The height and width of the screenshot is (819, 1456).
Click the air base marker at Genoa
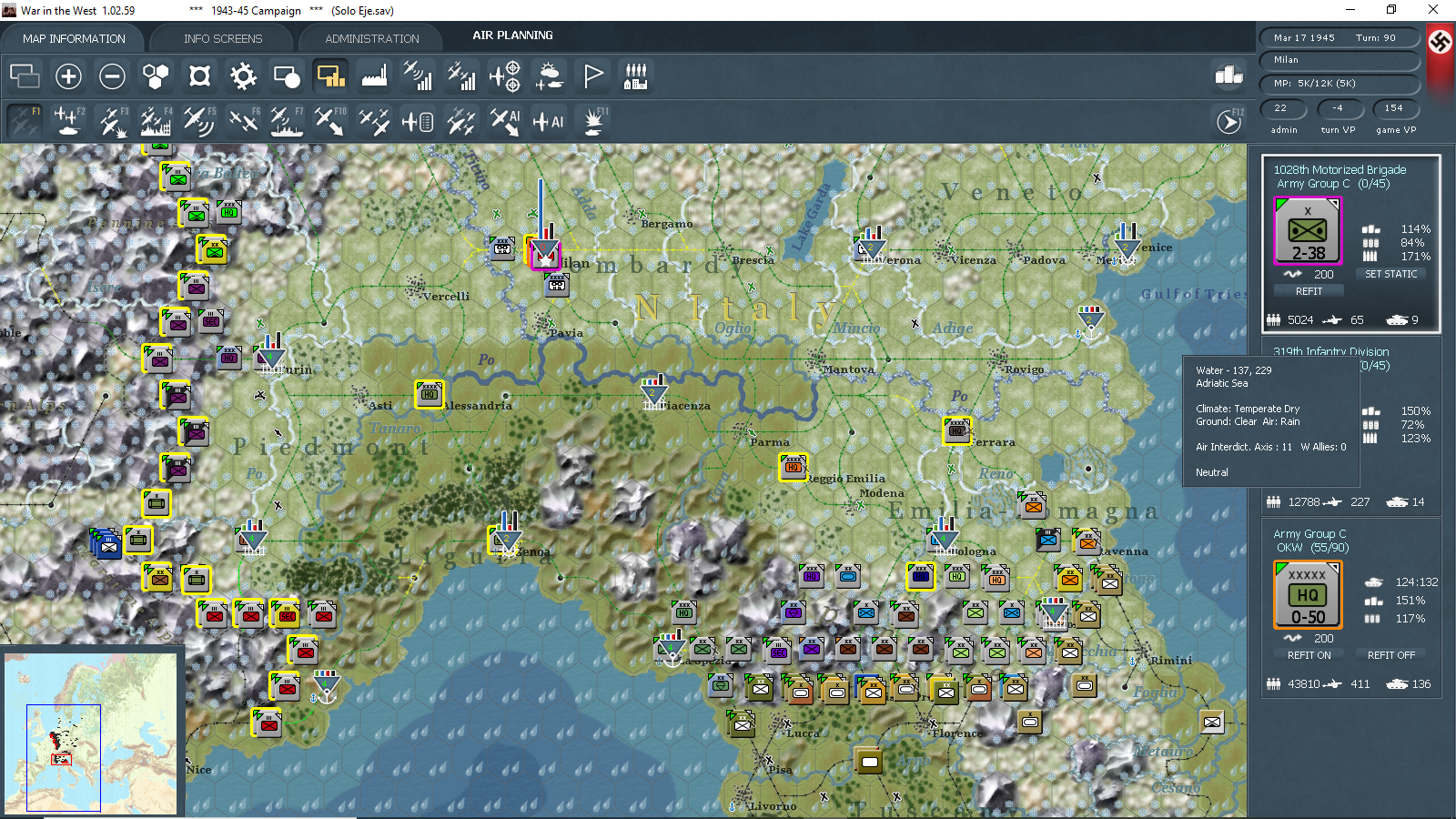(505, 534)
